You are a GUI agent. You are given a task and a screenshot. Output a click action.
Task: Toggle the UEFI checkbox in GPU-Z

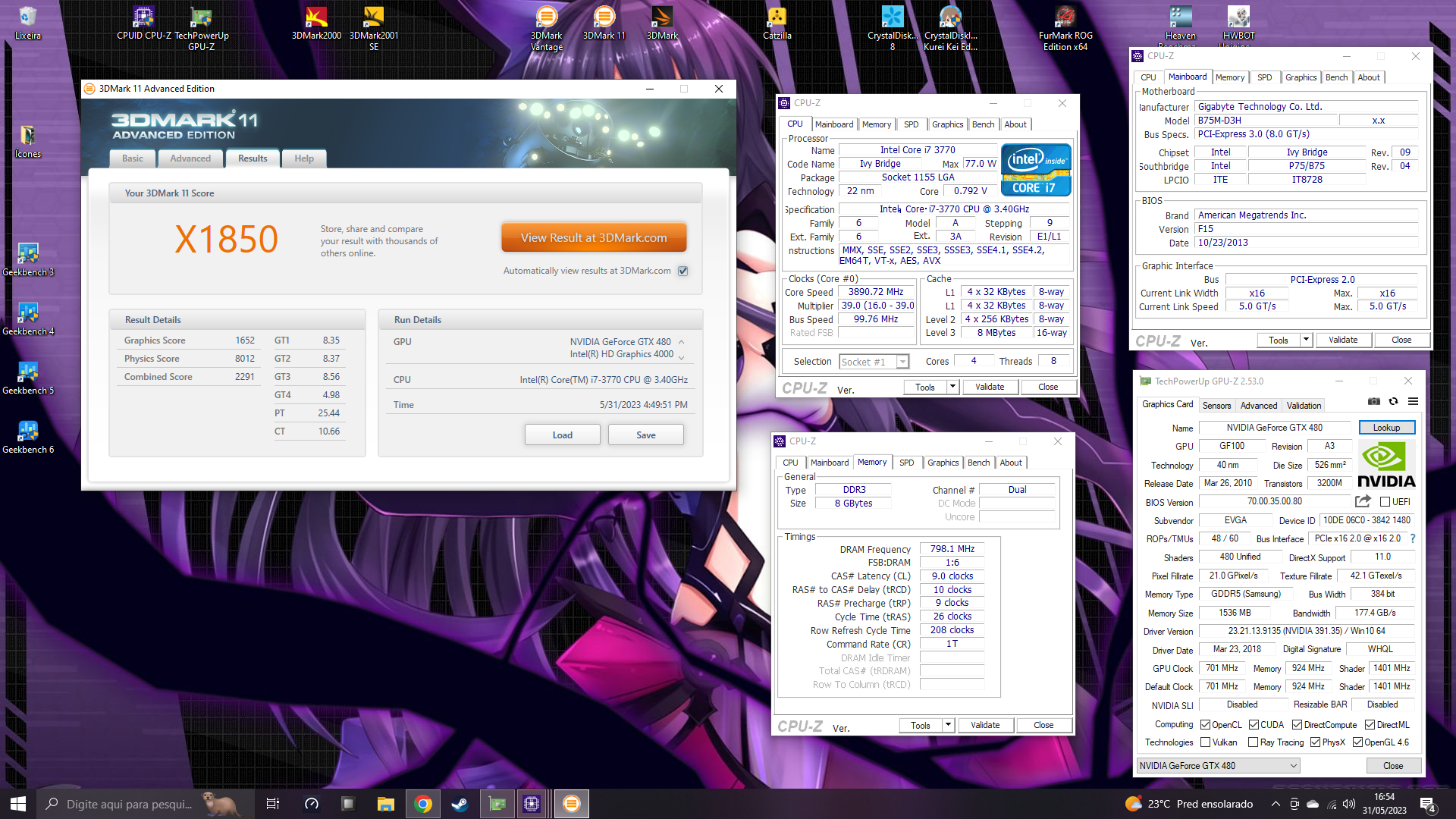coord(1385,502)
